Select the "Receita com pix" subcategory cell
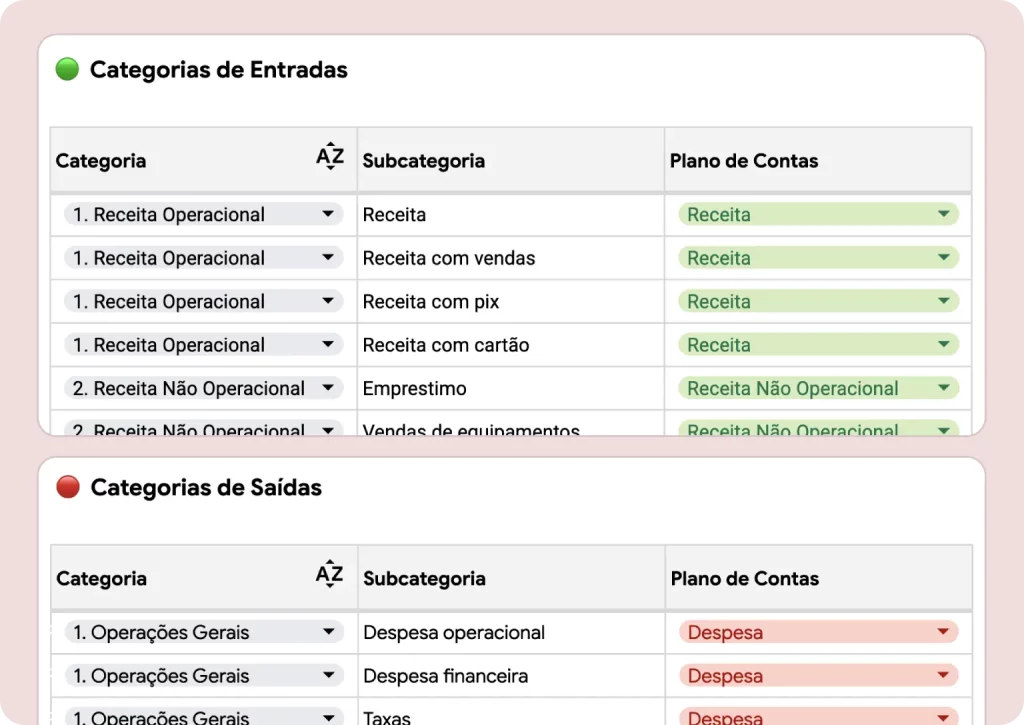 (511, 301)
